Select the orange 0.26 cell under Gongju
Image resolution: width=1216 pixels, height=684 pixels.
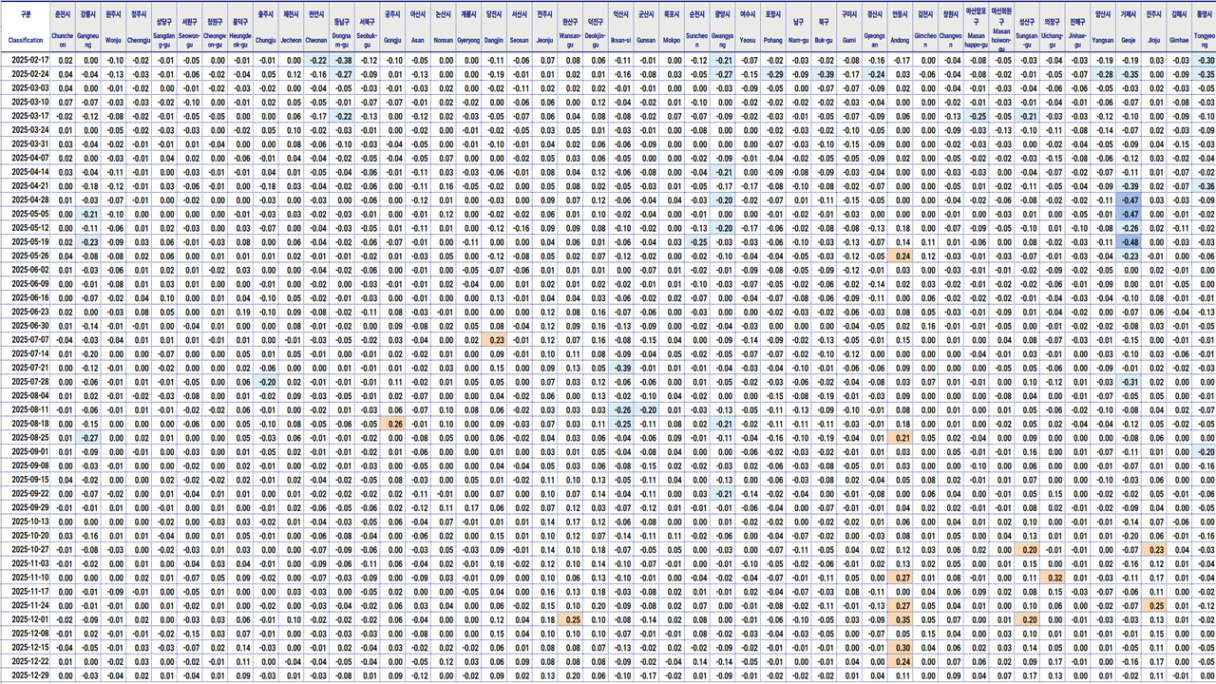point(393,424)
